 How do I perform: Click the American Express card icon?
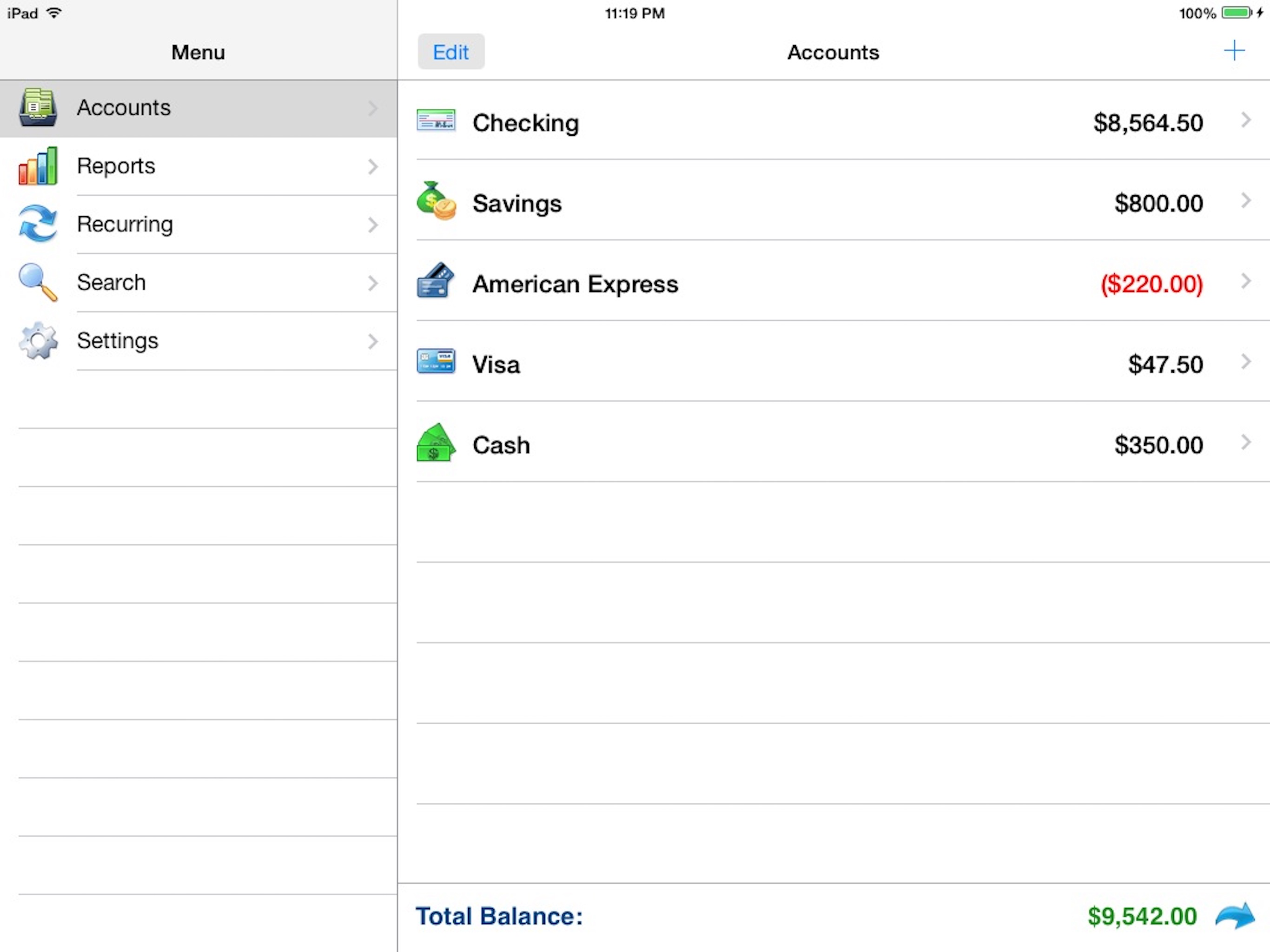436,281
